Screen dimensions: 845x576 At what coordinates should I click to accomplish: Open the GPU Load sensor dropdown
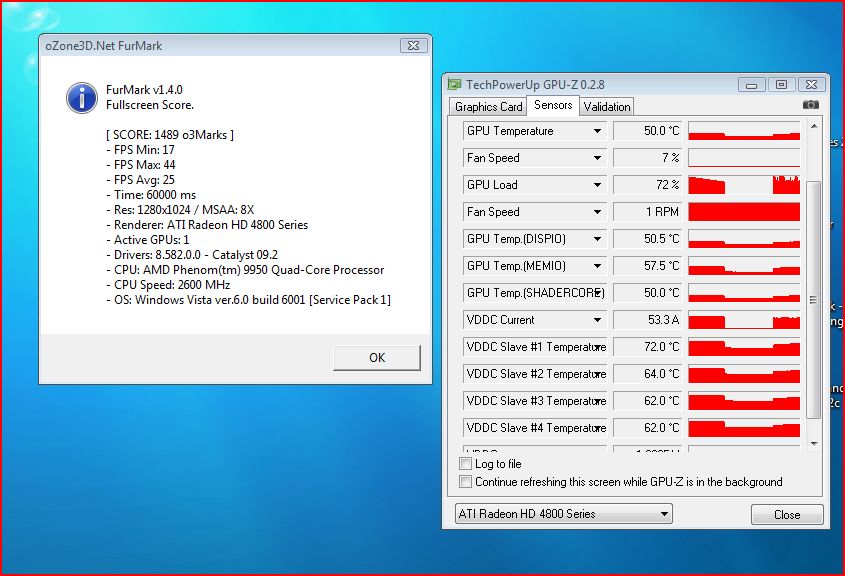coord(597,185)
